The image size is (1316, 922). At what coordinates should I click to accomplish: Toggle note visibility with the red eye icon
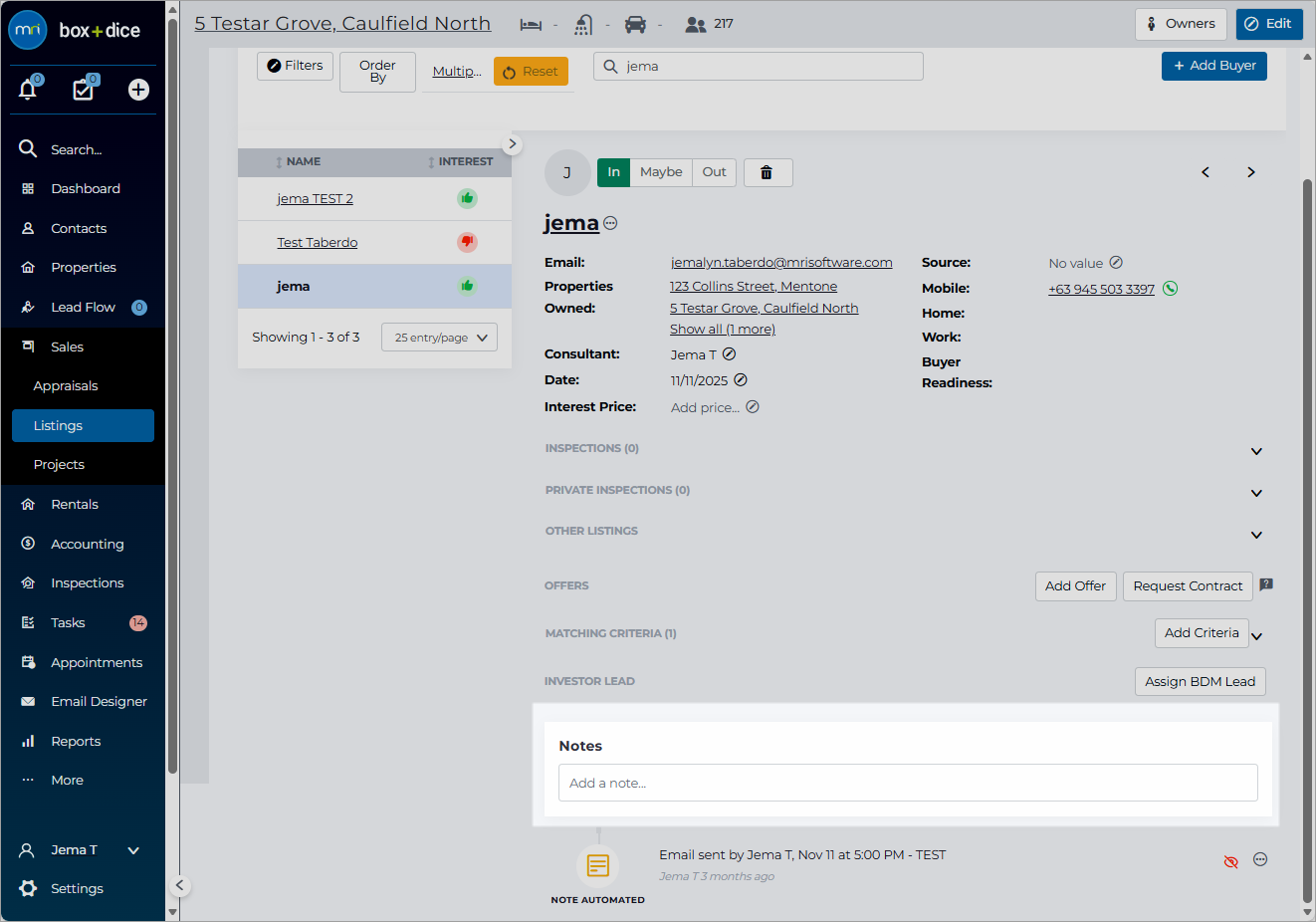coord(1231,861)
